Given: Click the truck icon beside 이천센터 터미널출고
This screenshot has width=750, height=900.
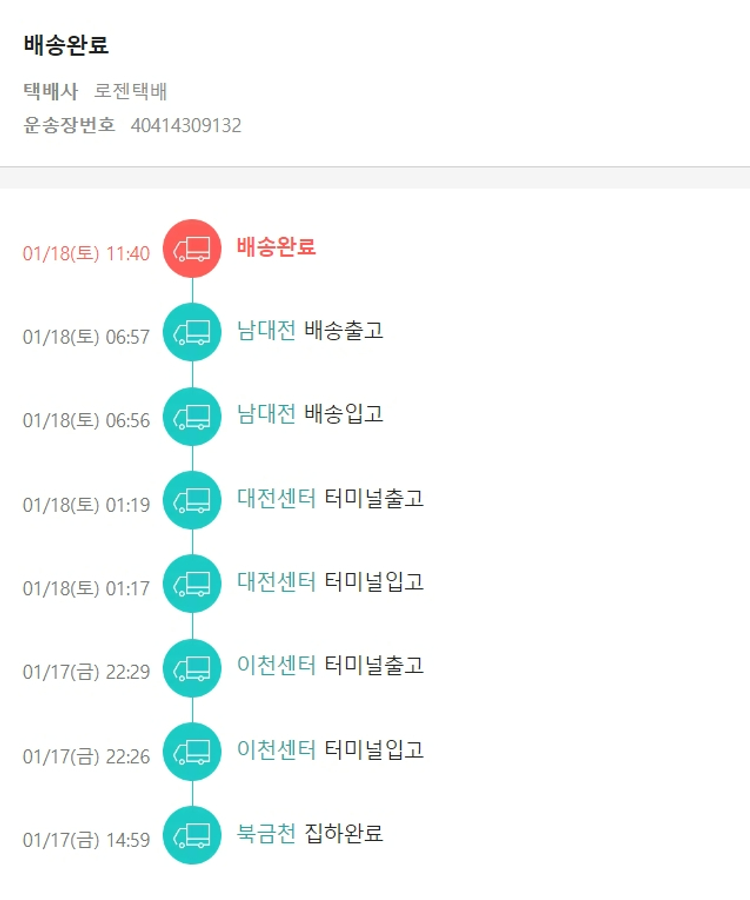Looking at the screenshot, I should tap(192, 666).
